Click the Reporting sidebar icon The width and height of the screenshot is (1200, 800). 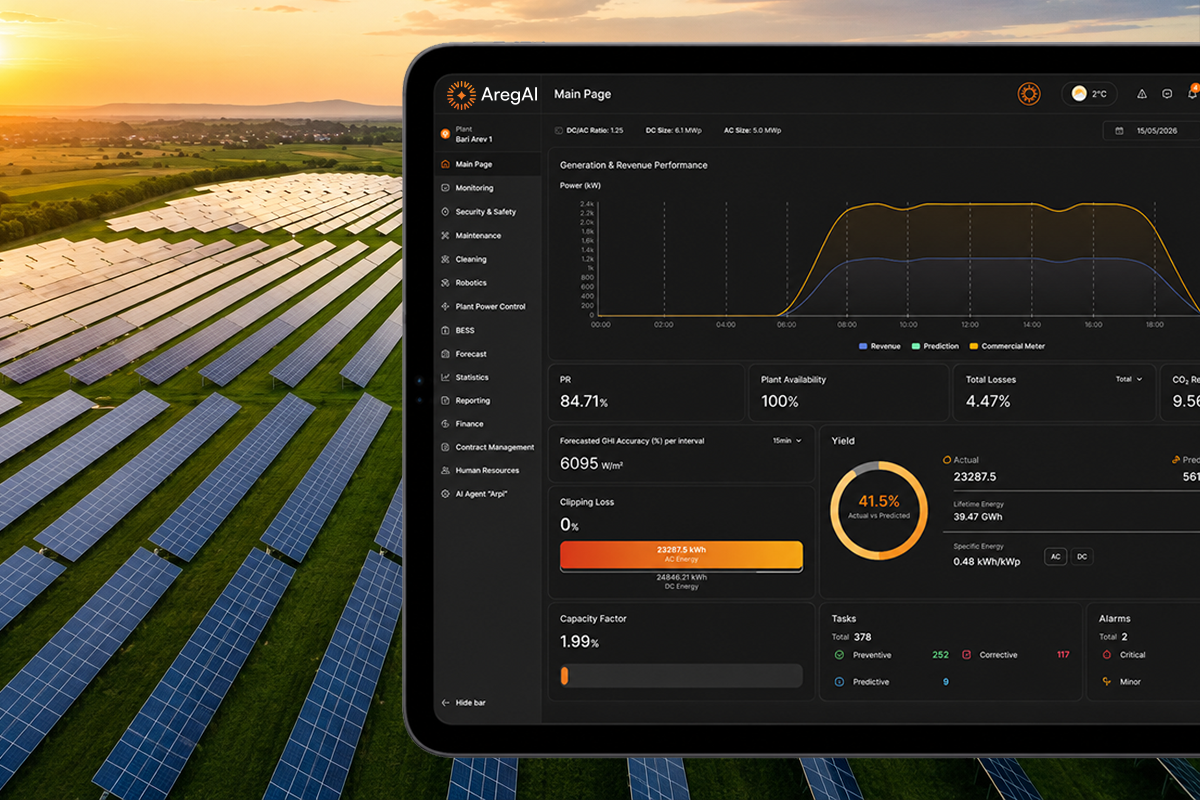coord(446,401)
